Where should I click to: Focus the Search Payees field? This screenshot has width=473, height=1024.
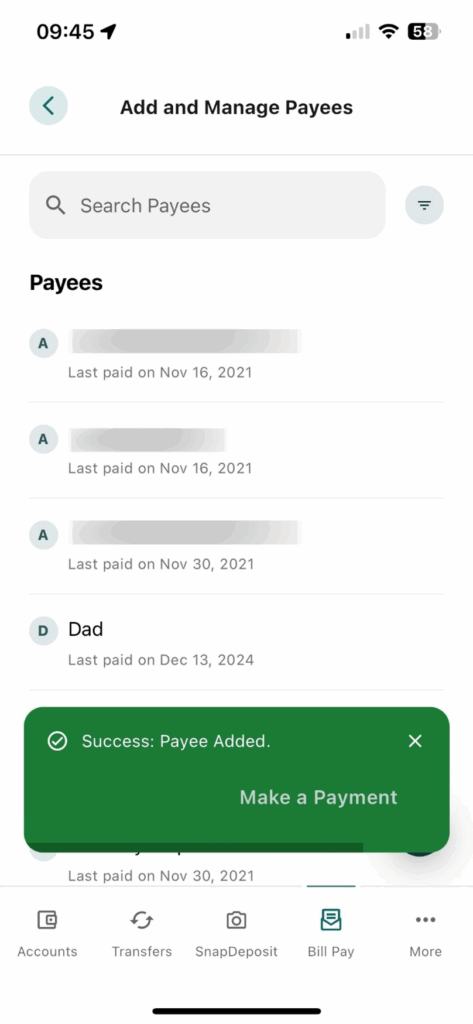tap(207, 205)
